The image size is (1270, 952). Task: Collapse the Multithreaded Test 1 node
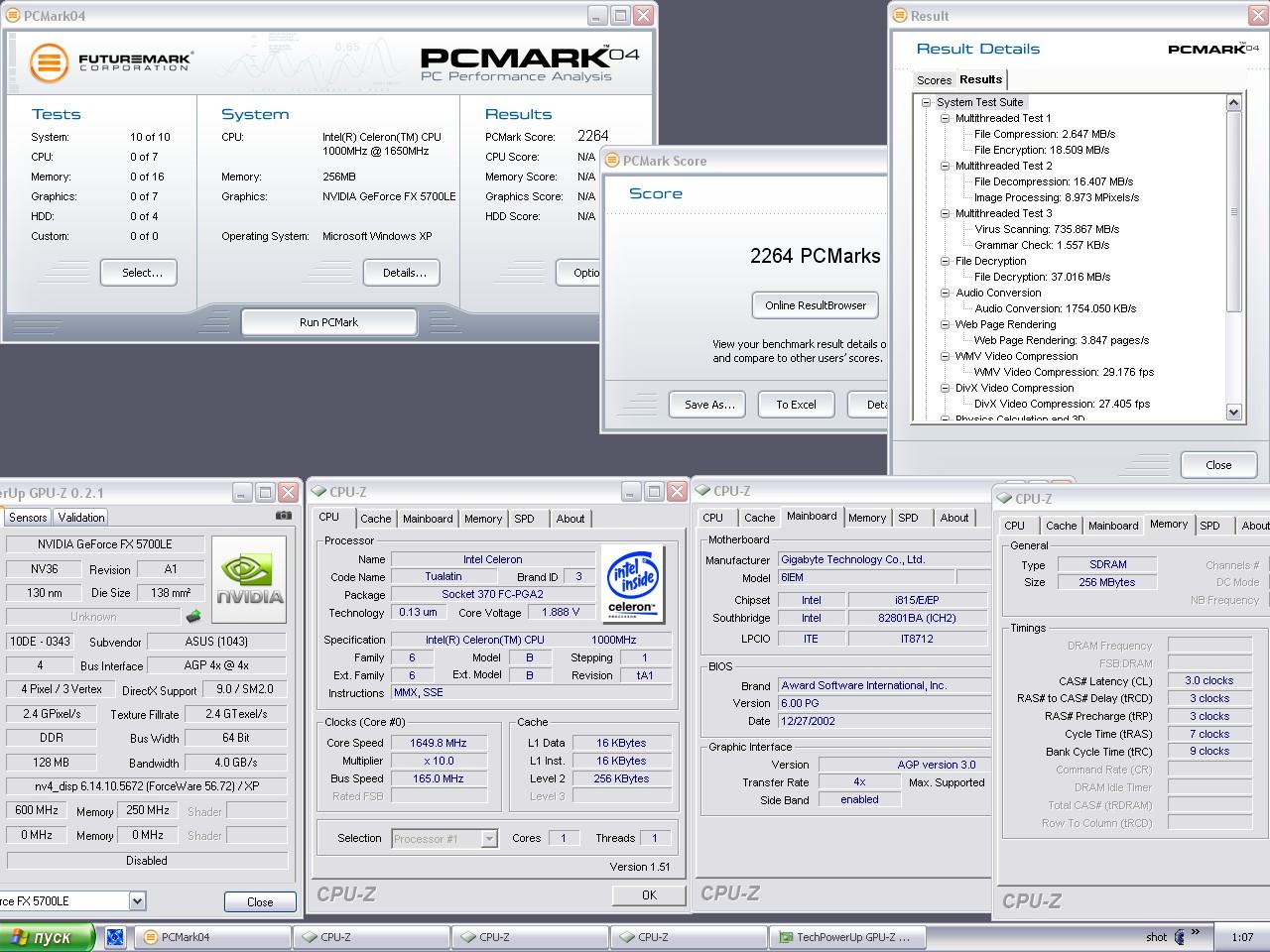click(x=946, y=118)
